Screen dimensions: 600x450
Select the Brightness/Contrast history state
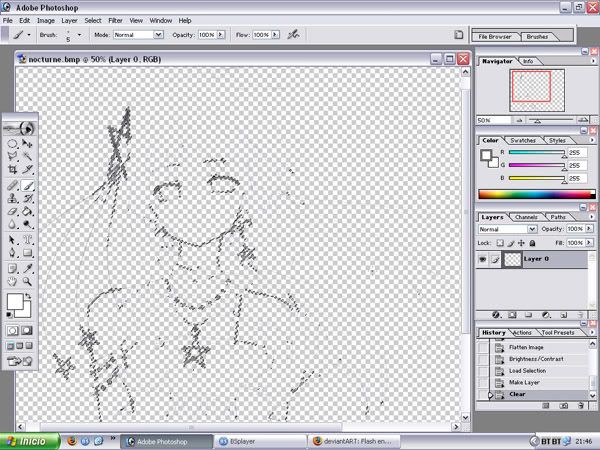click(x=536, y=359)
